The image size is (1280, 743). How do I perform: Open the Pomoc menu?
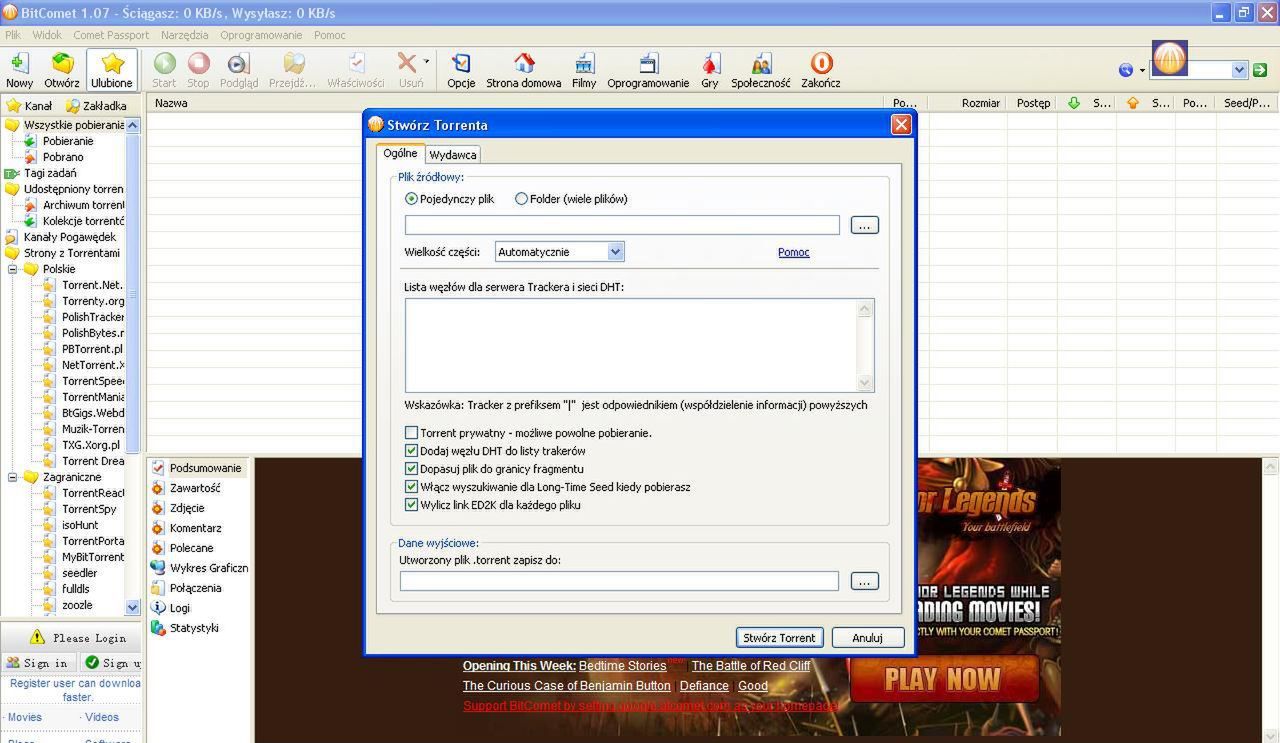pos(330,35)
